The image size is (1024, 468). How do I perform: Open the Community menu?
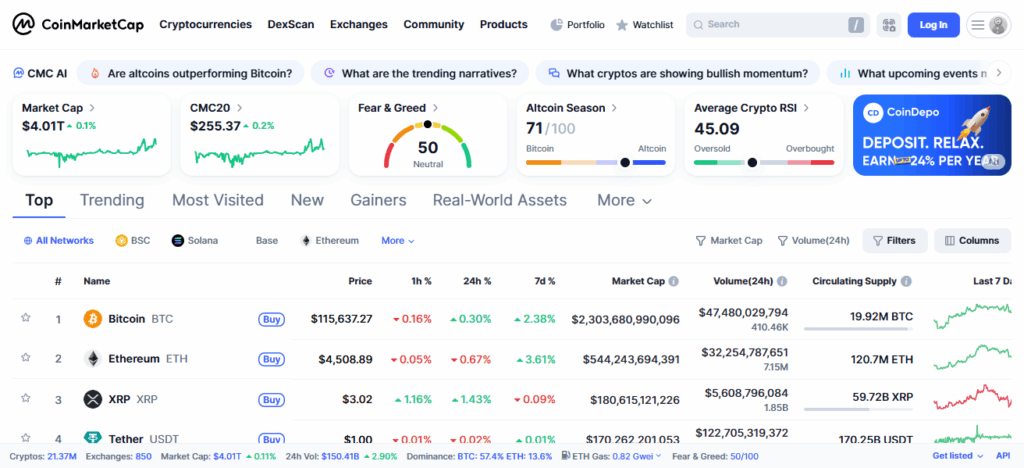click(434, 25)
